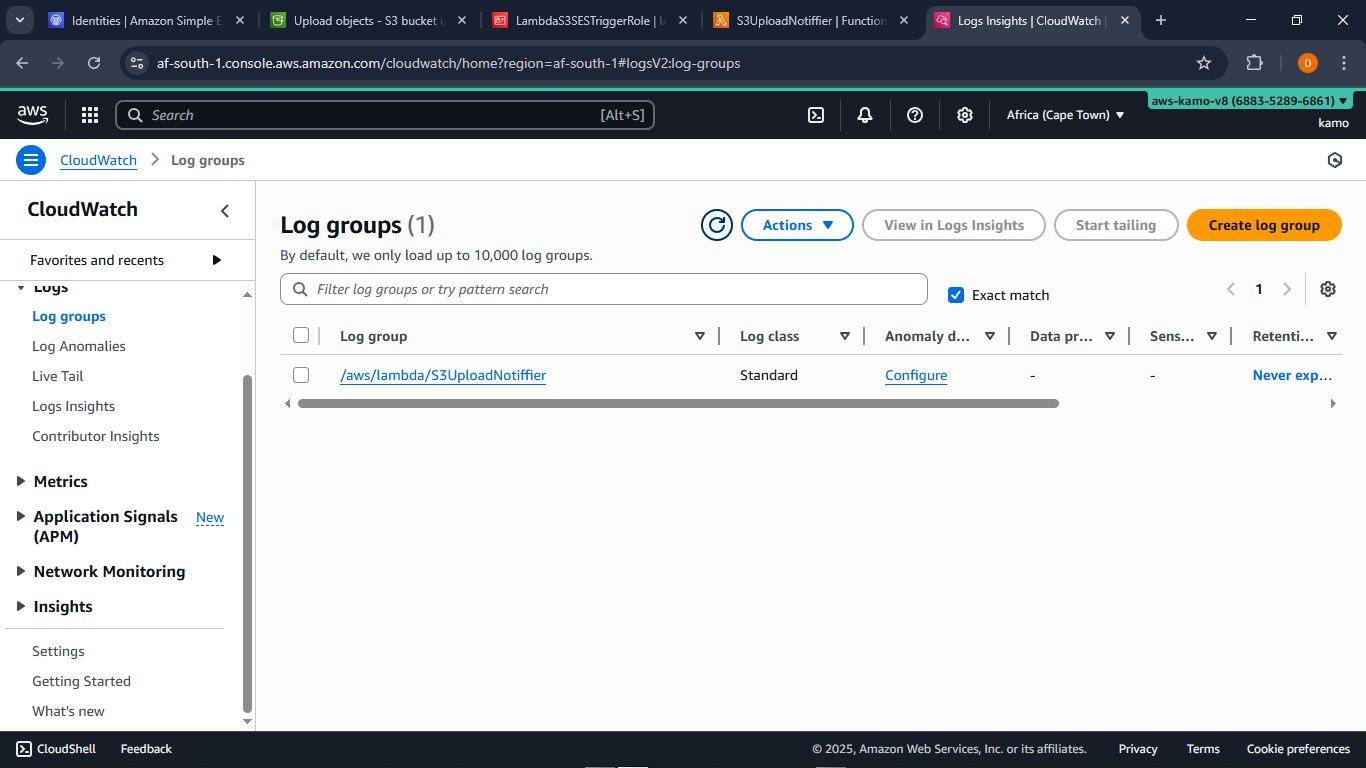The width and height of the screenshot is (1366, 768).
Task: Open the Actions dropdown
Action: point(797,225)
